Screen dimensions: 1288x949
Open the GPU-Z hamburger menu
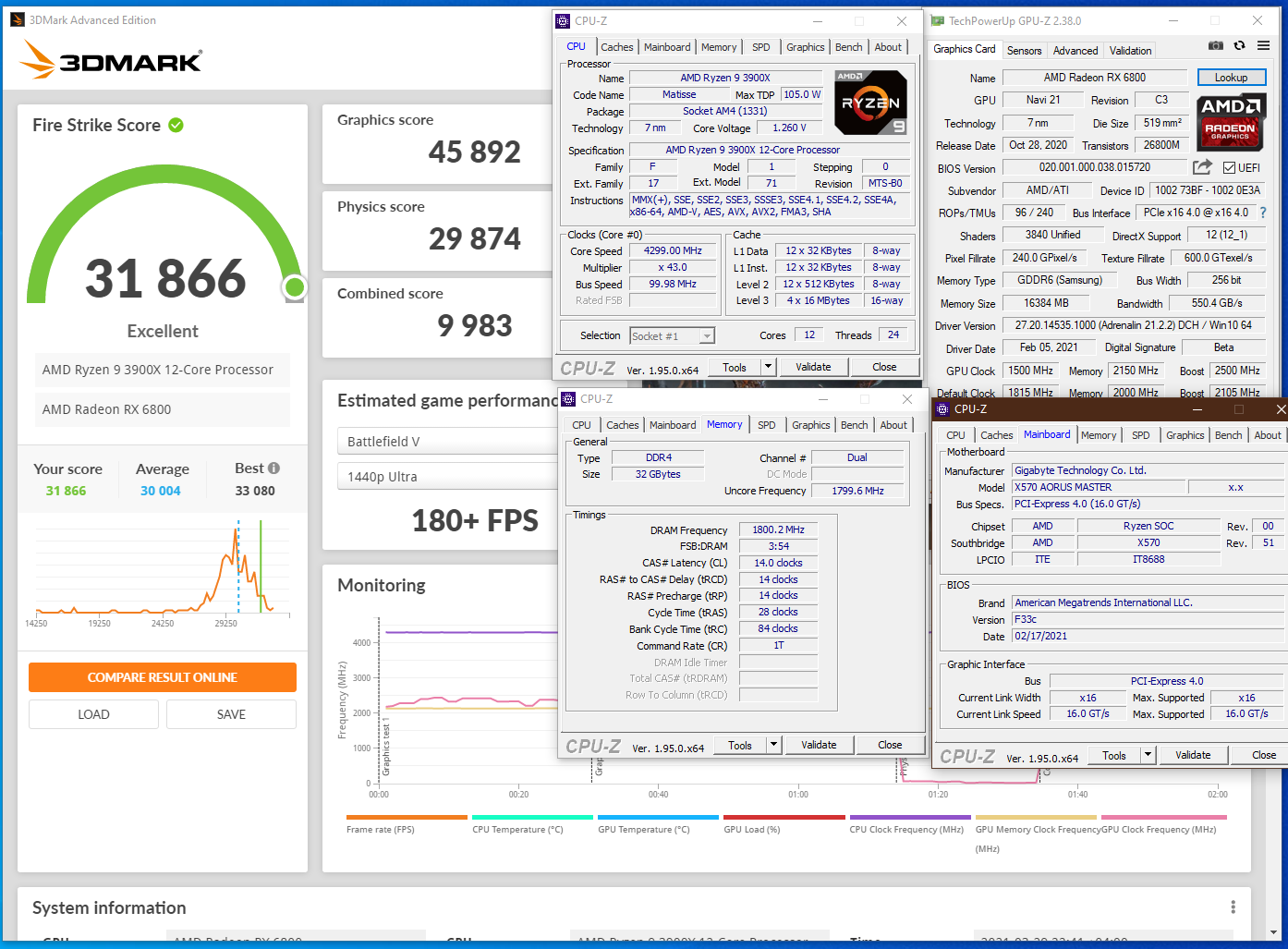(1263, 45)
